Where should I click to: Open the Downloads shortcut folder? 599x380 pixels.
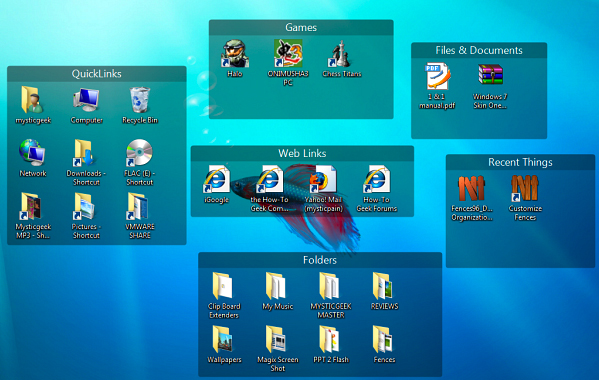84,153
